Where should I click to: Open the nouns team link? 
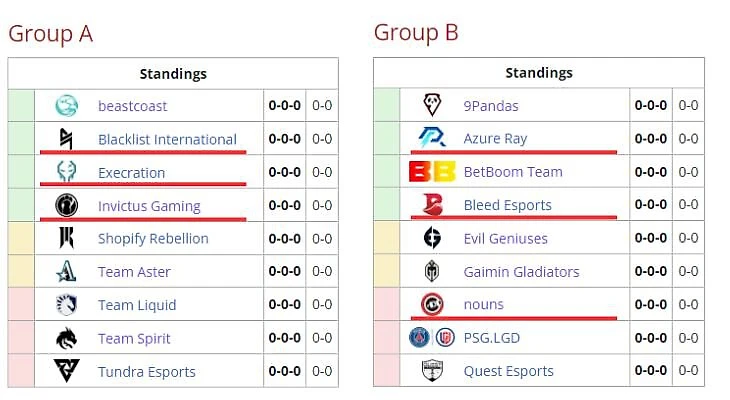coord(484,305)
